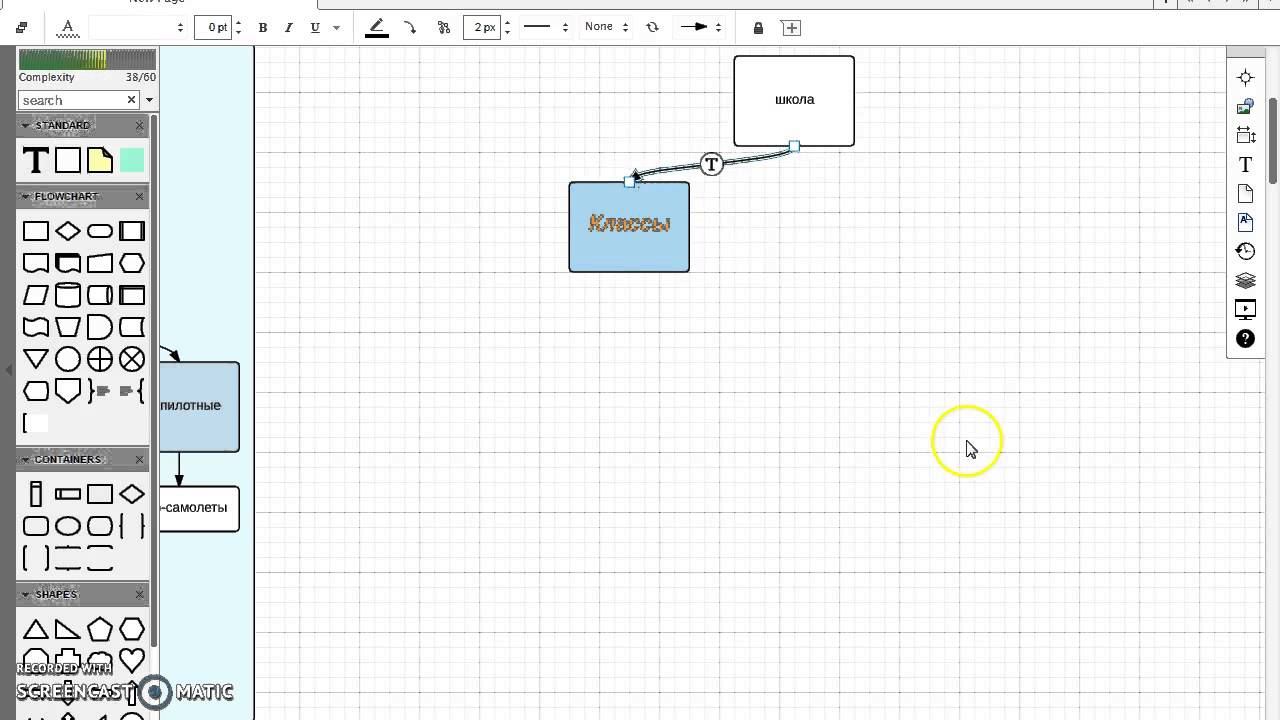Select the 'школа' box on canvas
This screenshot has height=720, width=1280.
[x=794, y=100]
